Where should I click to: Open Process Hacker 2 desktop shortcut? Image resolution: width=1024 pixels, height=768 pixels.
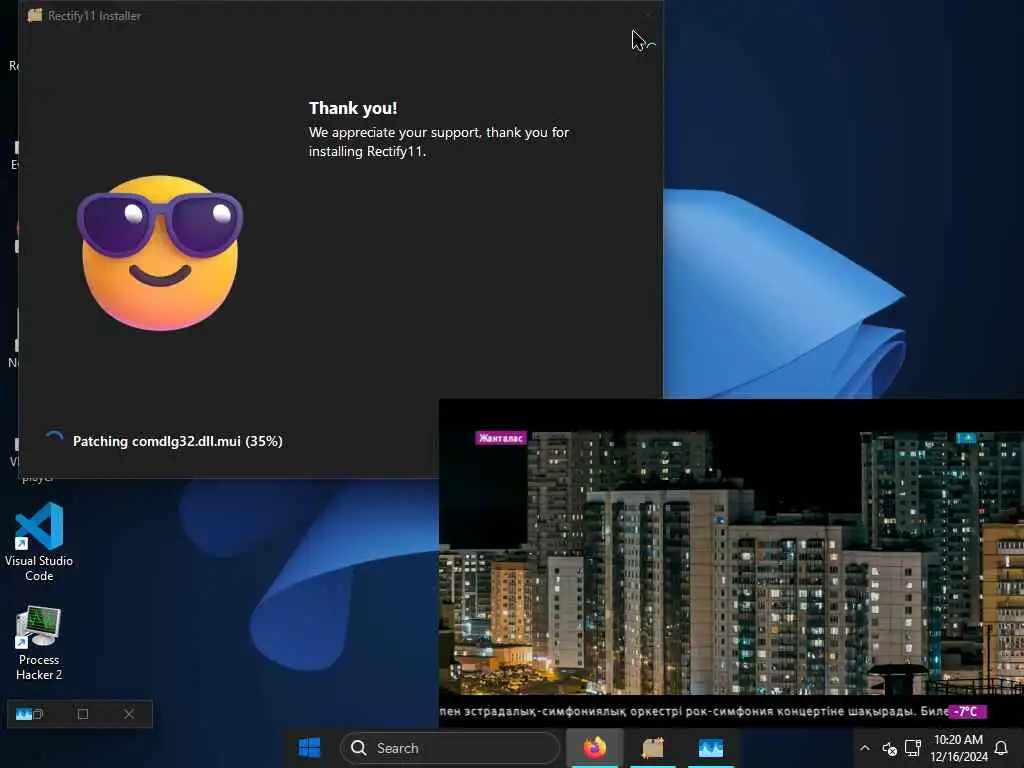pos(39,643)
